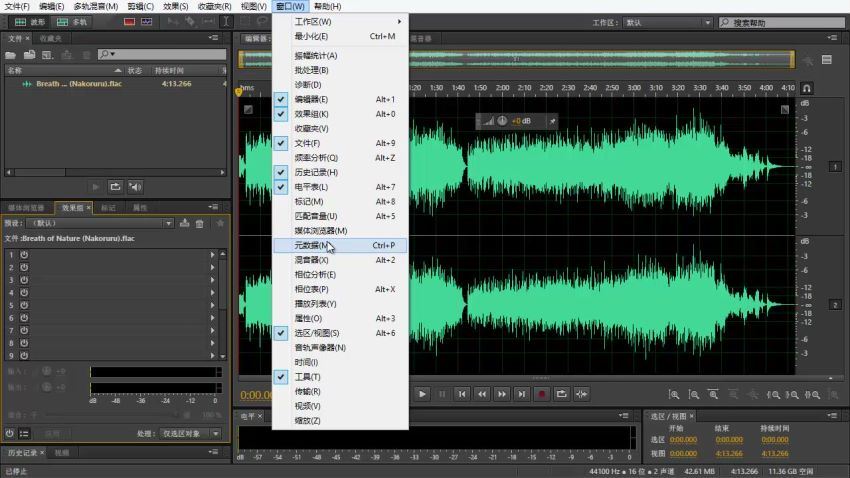The width and height of the screenshot is (850, 478).
Task: Click the headphones icon above waveform
Action: point(807,88)
